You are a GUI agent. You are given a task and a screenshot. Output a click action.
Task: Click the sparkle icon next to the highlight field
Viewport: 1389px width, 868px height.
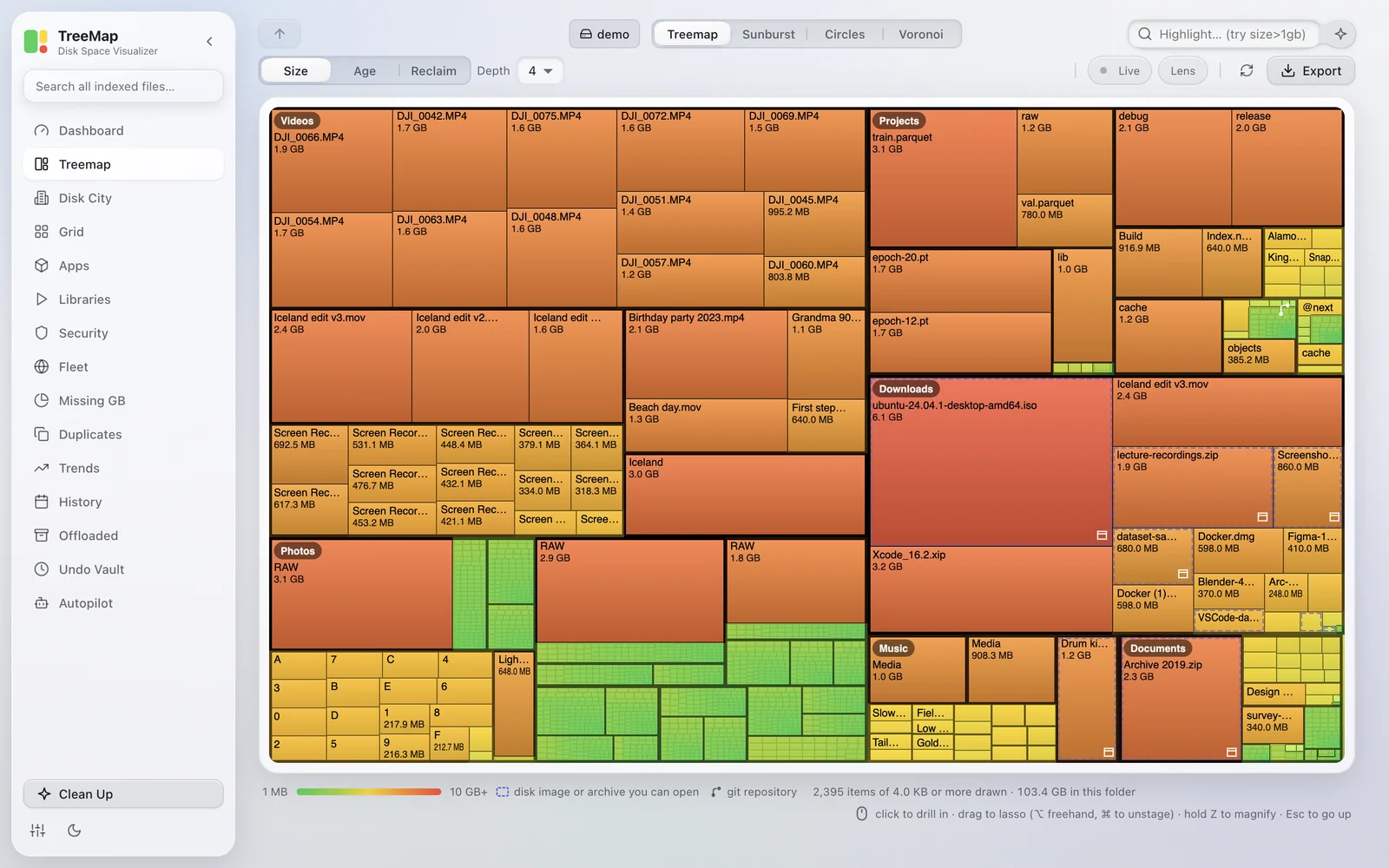(1340, 34)
